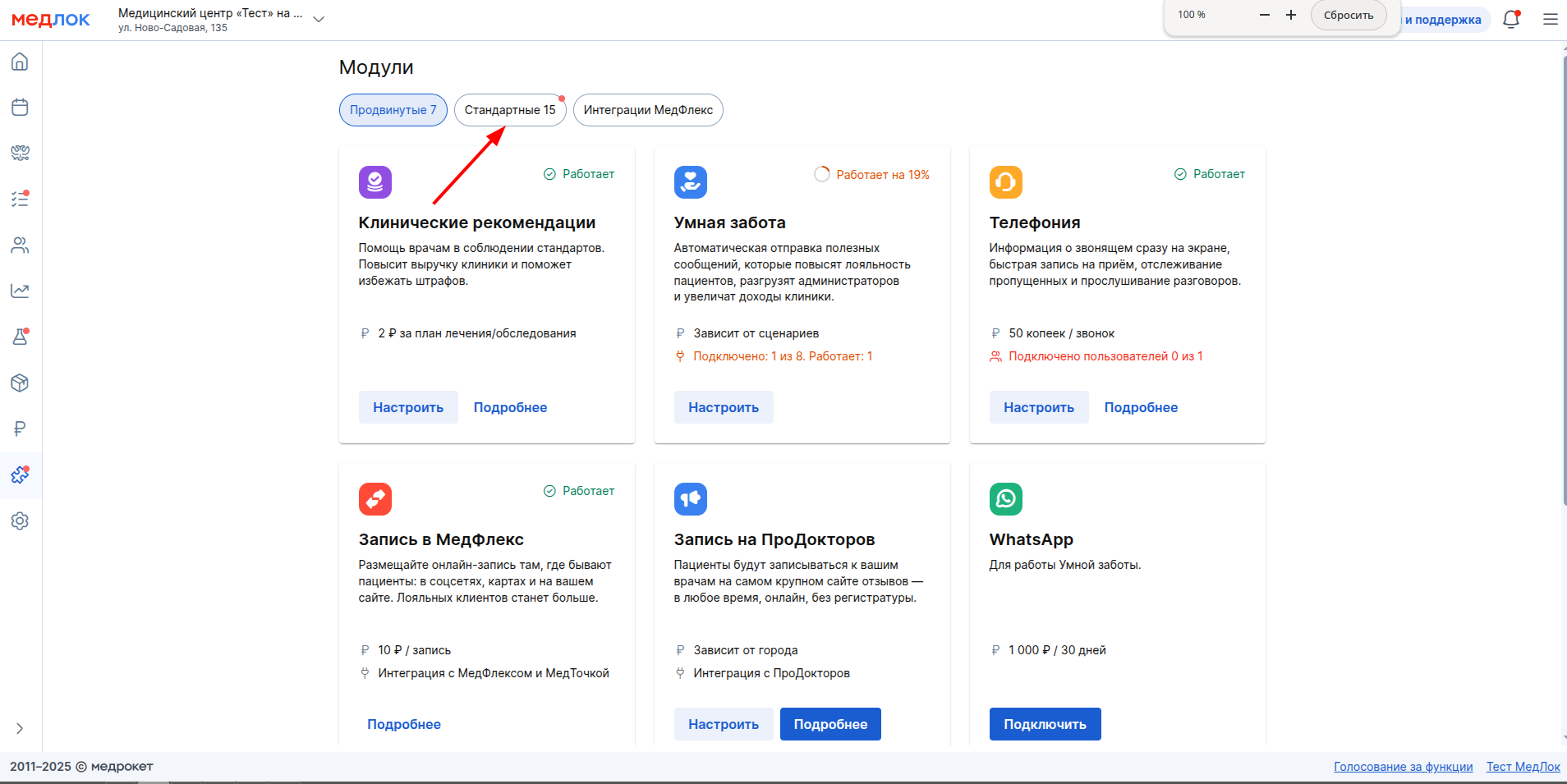Switch to Интеграции МедФлекс tab
1567x784 pixels.
pos(648,110)
